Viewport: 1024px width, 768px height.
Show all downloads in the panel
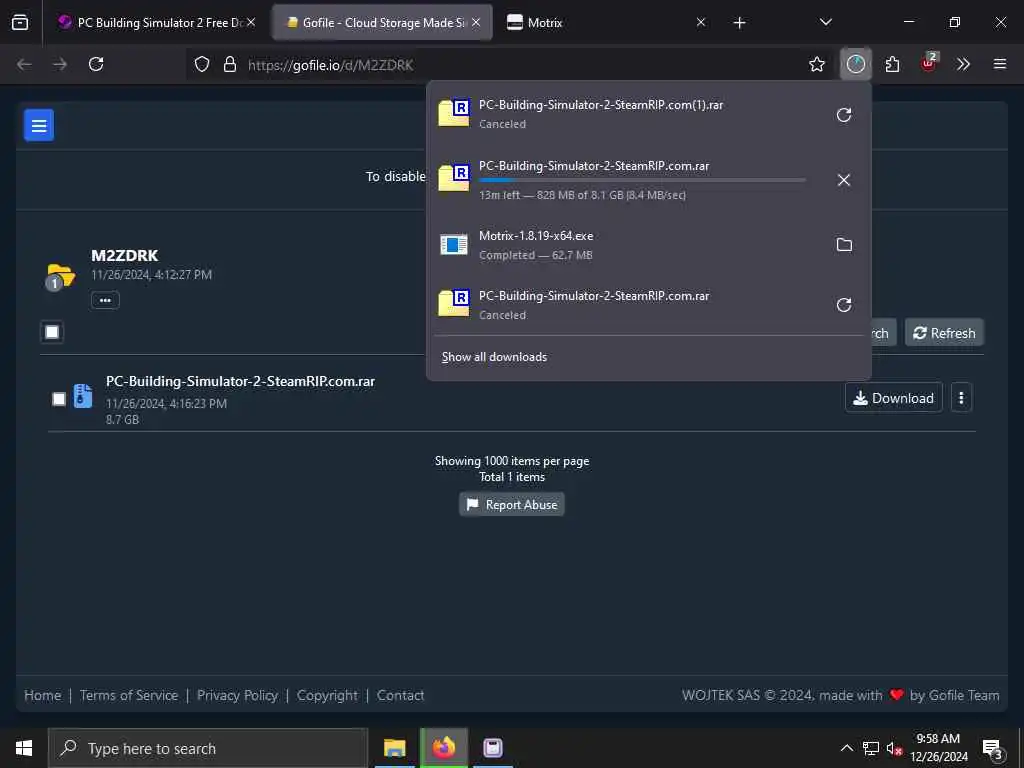pos(494,357)
